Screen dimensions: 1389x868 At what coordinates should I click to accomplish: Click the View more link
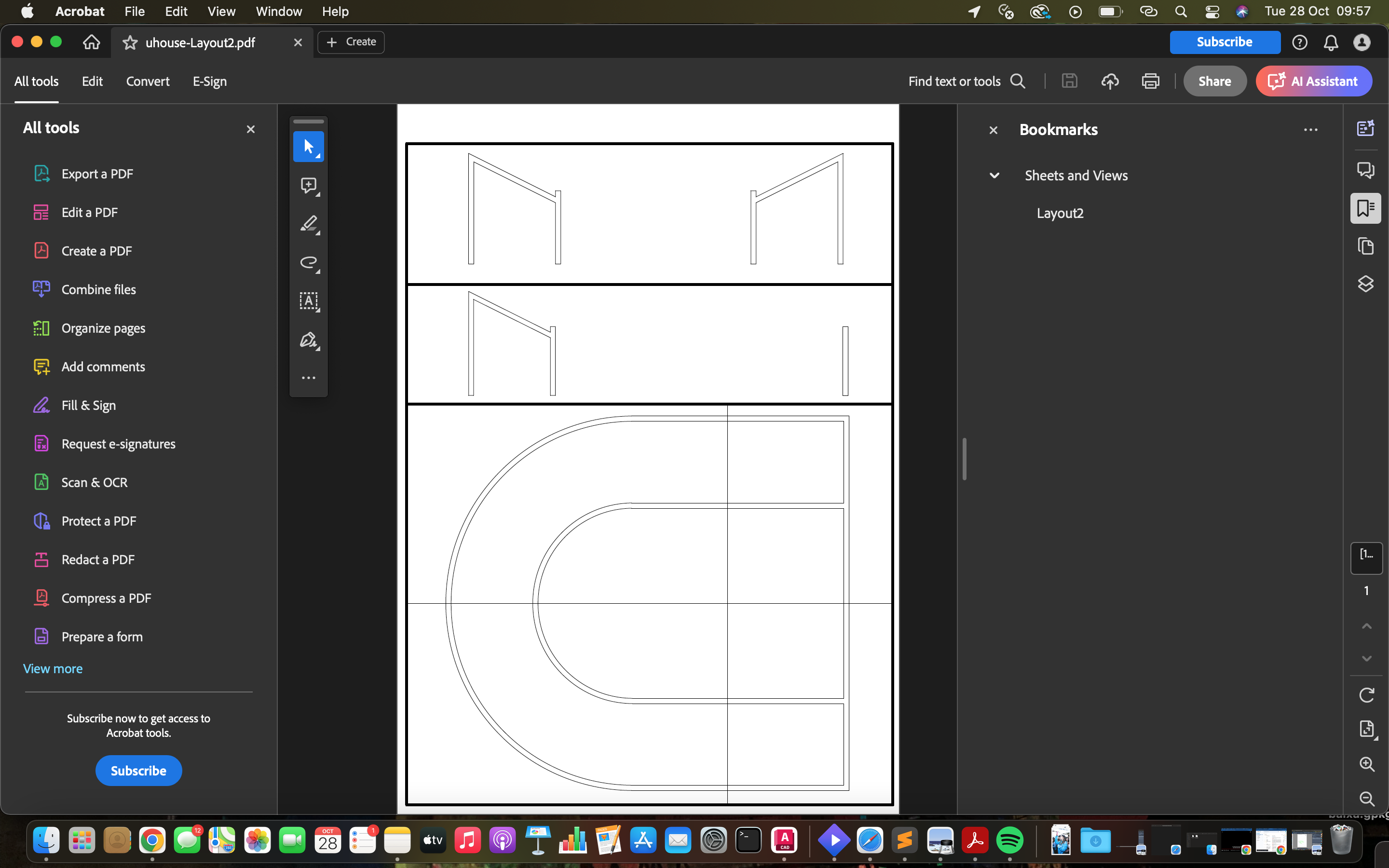pos(53,669)
